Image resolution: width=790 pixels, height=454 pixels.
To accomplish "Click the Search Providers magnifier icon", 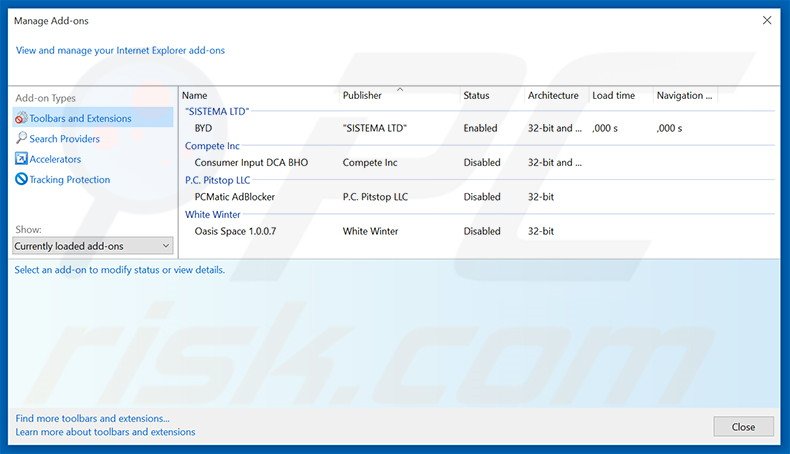I will tap(21, 138).
